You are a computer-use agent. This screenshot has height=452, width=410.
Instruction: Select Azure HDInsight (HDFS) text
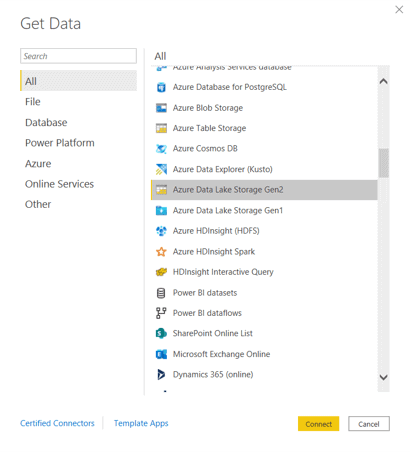click(x=216, y=231)
